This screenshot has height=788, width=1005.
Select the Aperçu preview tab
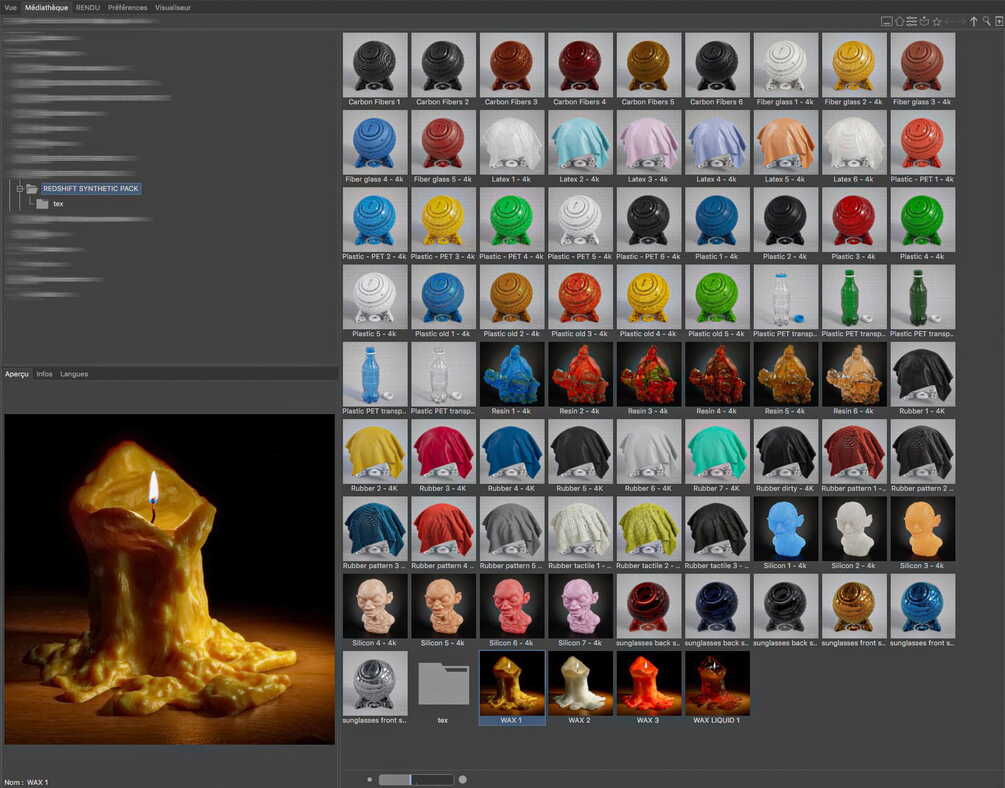coord(17,374)
